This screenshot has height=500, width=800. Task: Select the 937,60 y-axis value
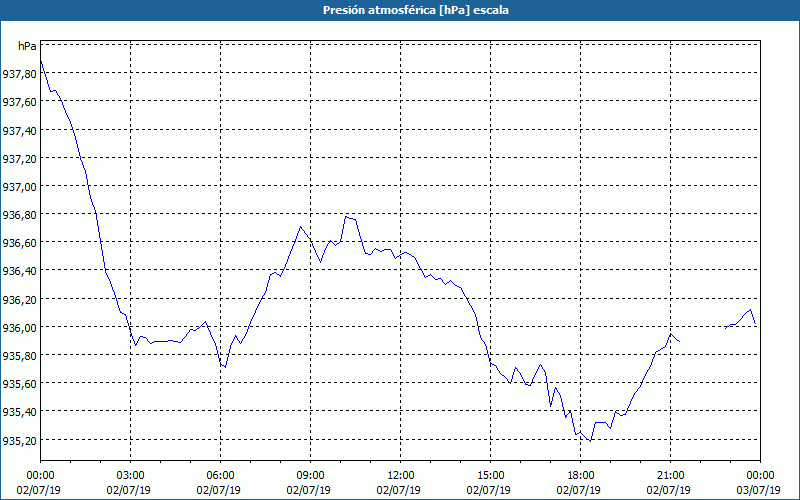[19, 102]
